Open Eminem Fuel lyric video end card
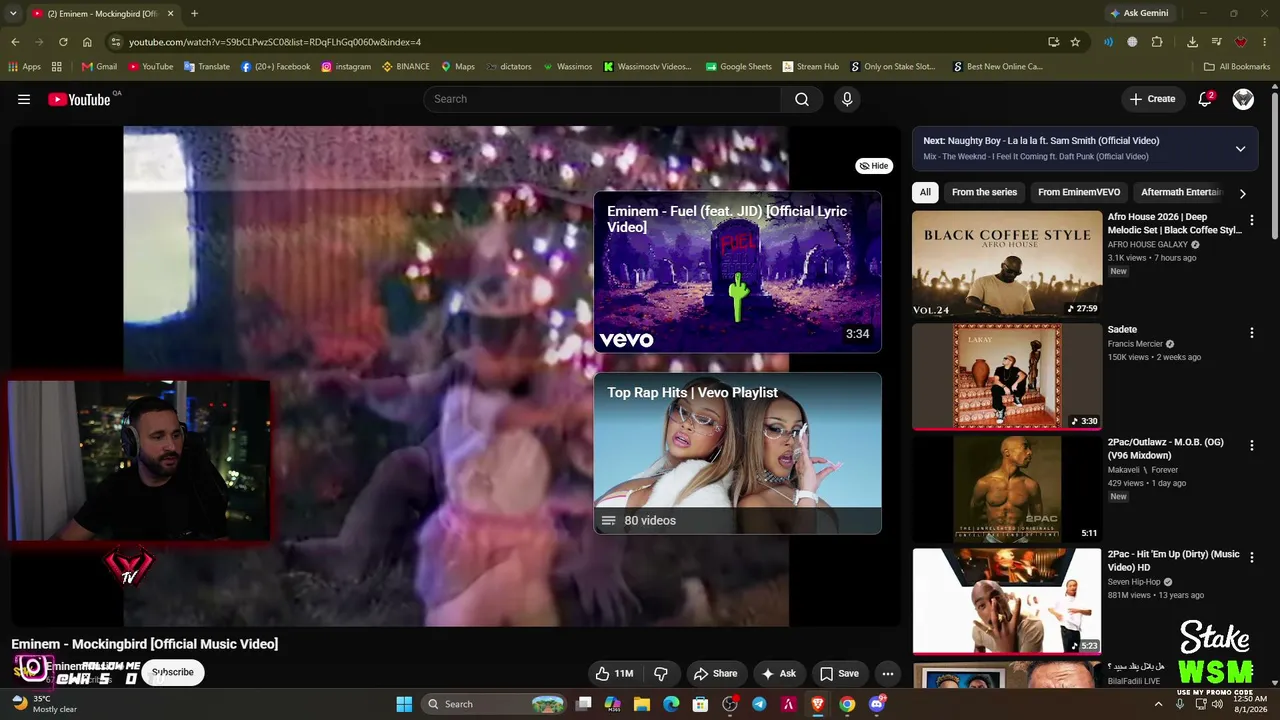The width and height of the screenshot is (1280, 720). (x=738, y=272)
